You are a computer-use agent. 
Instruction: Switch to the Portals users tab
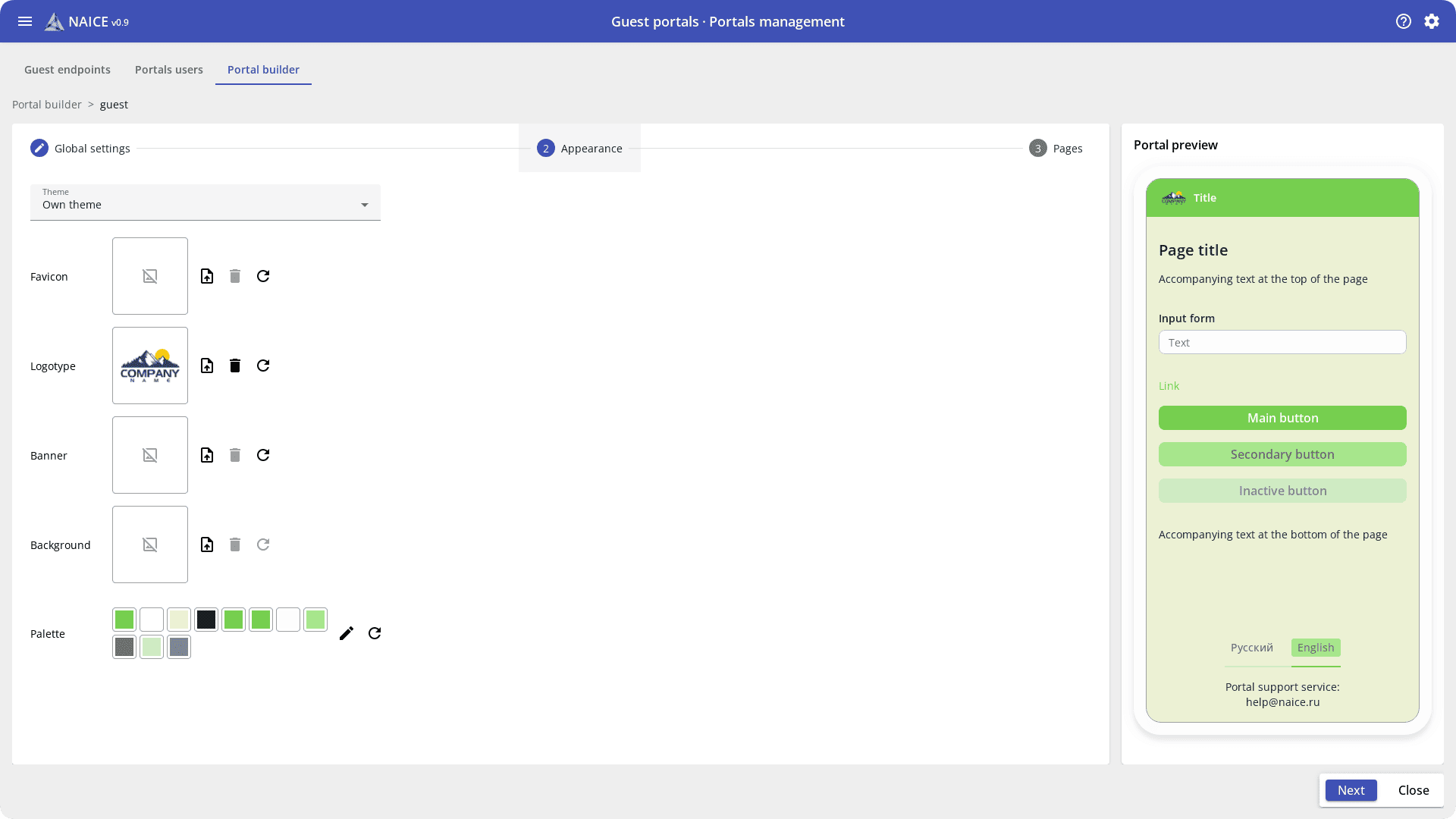point(169,70)
